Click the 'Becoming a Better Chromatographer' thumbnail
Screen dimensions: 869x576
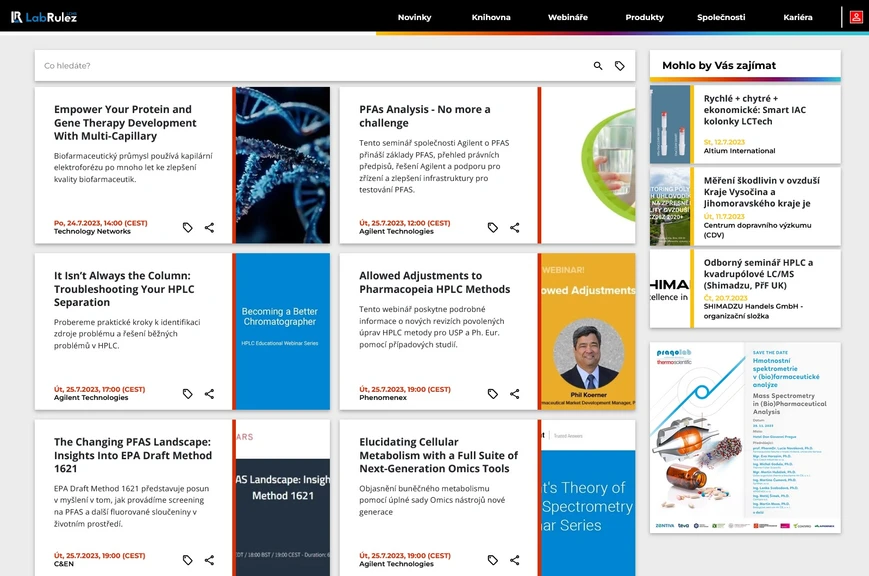283,332
